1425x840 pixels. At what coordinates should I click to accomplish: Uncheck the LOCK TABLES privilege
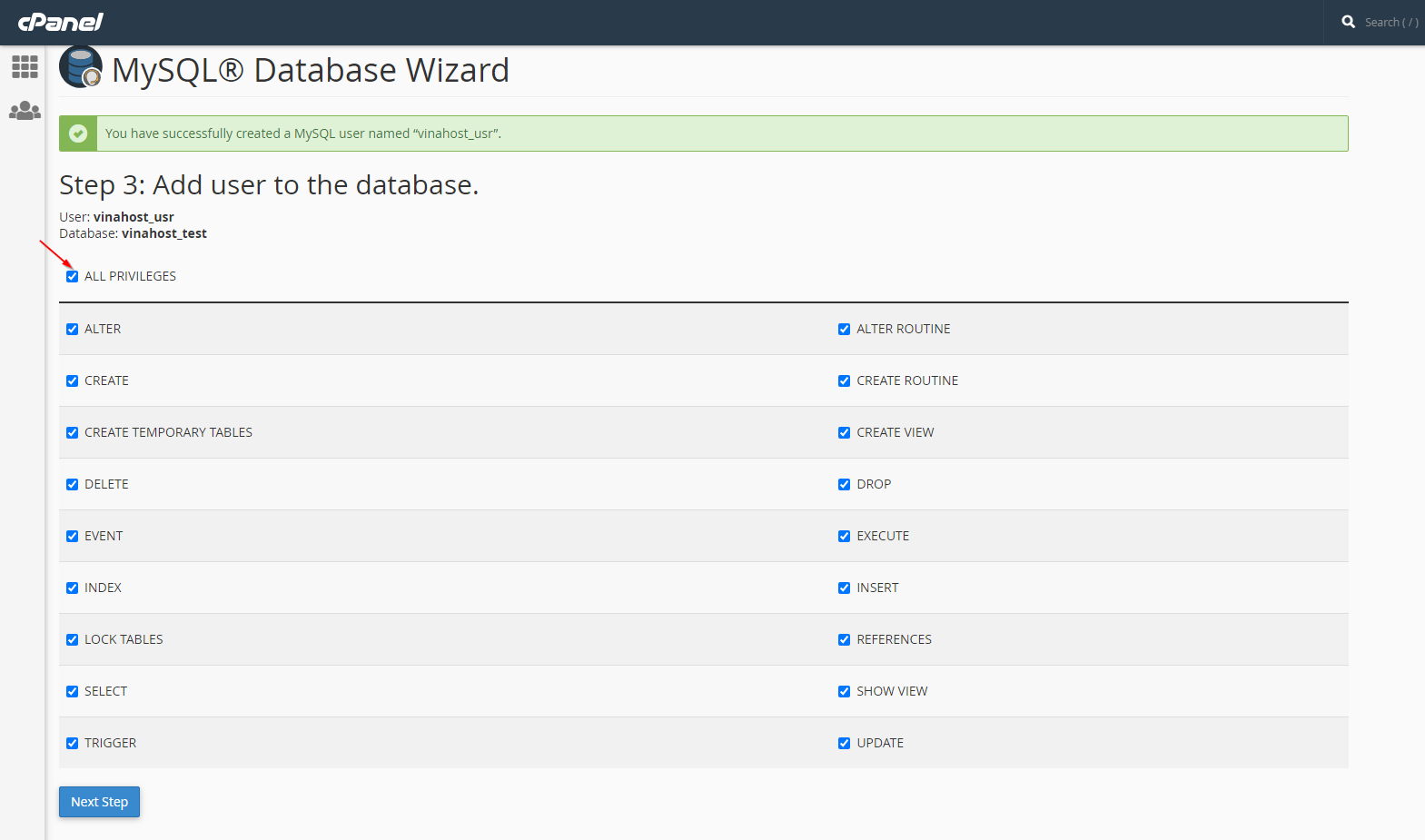[72, 640]
